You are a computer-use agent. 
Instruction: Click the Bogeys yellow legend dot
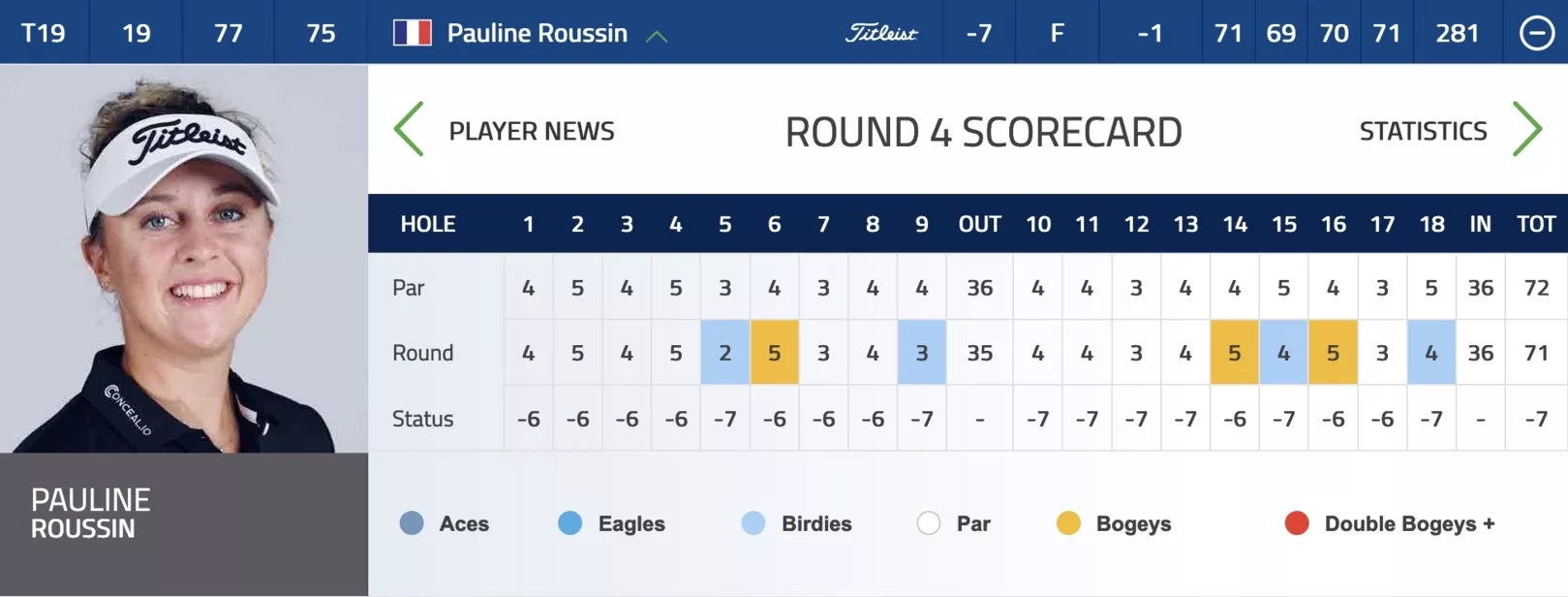coord(1068,523)
